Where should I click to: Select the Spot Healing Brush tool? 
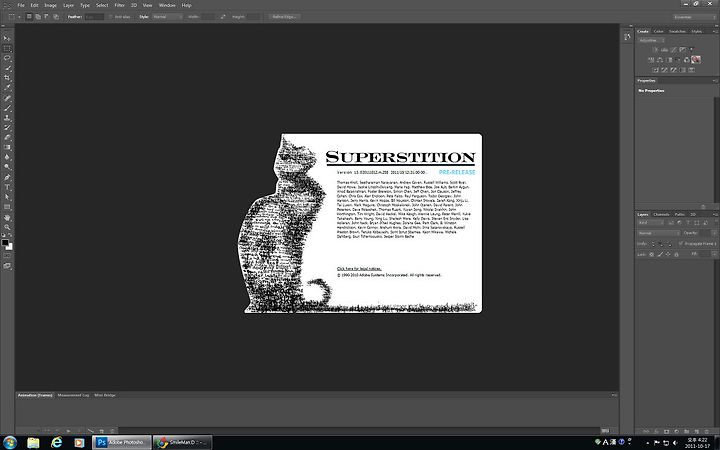pyautogui.click(x=7, y=98)
